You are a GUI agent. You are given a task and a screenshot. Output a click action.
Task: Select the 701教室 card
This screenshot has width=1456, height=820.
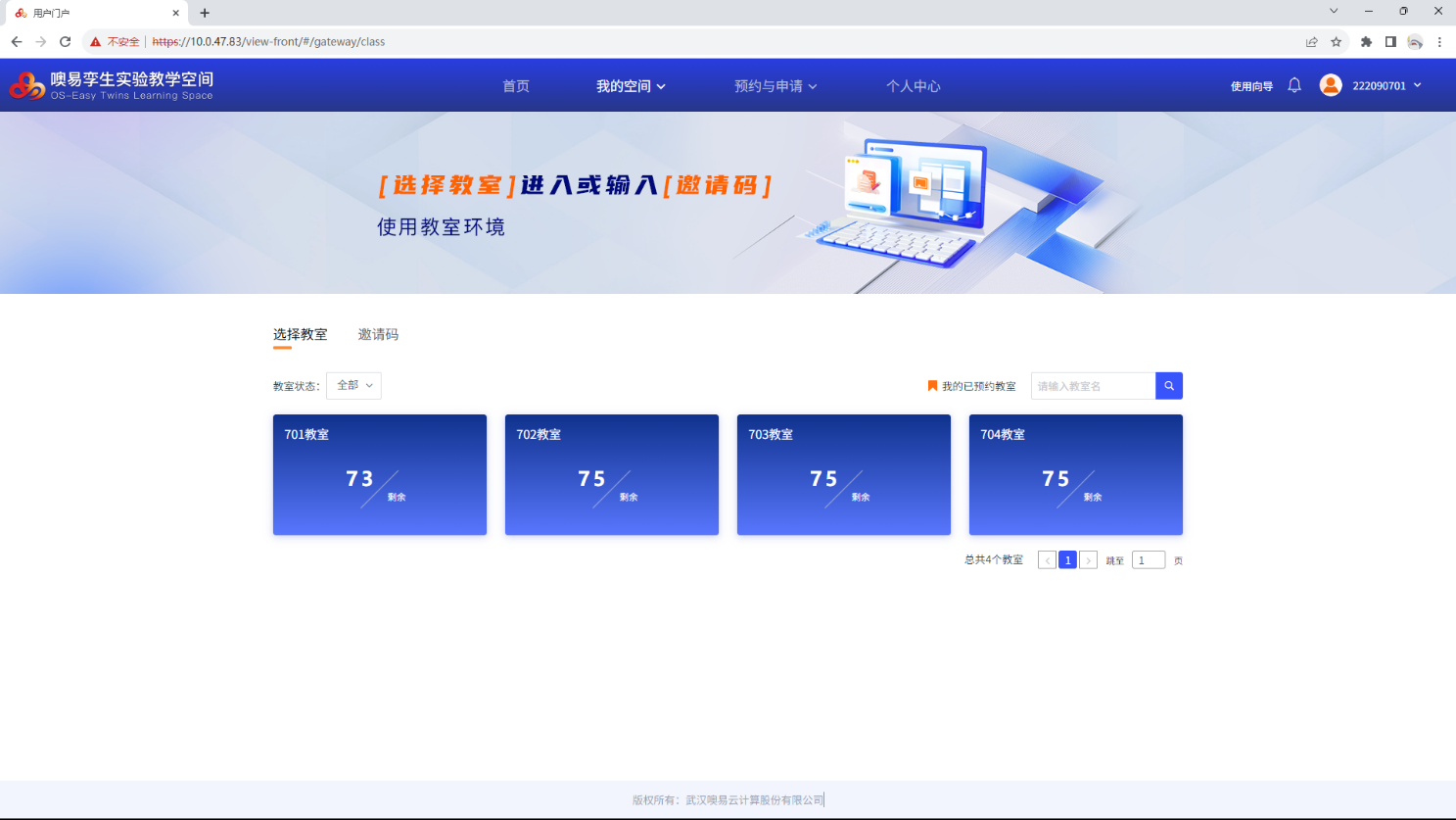coord(380,474)
